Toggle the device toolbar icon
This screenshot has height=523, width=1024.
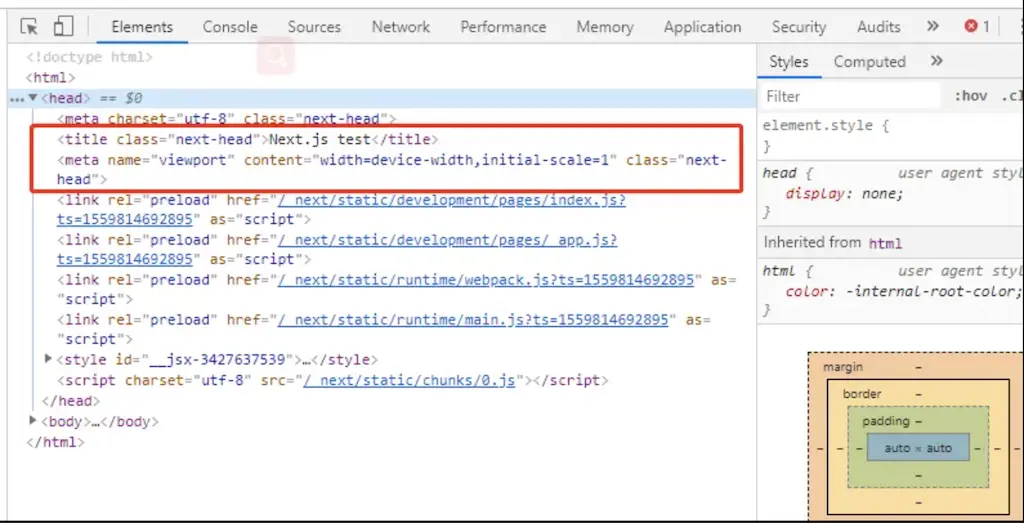63,26
